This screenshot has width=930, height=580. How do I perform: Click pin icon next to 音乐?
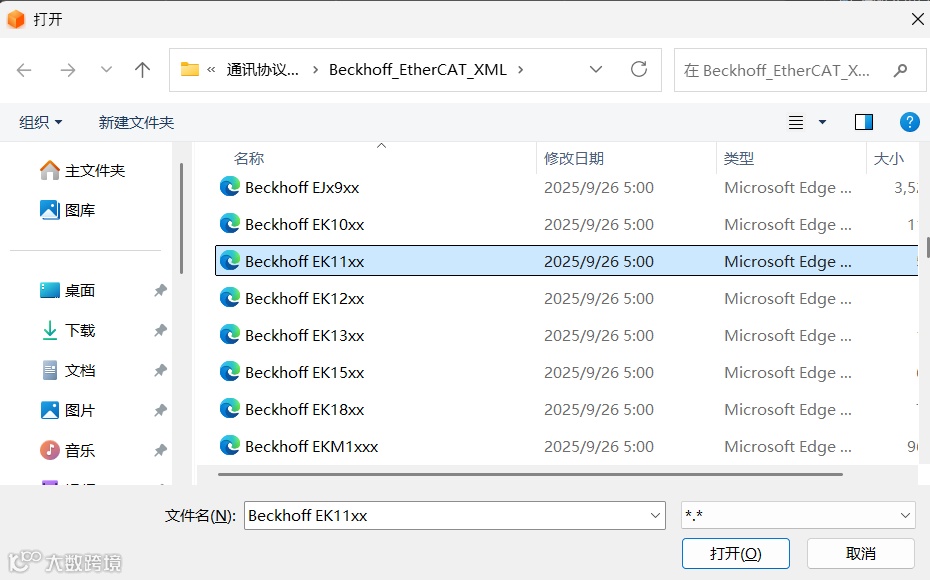tap(160, 451)
